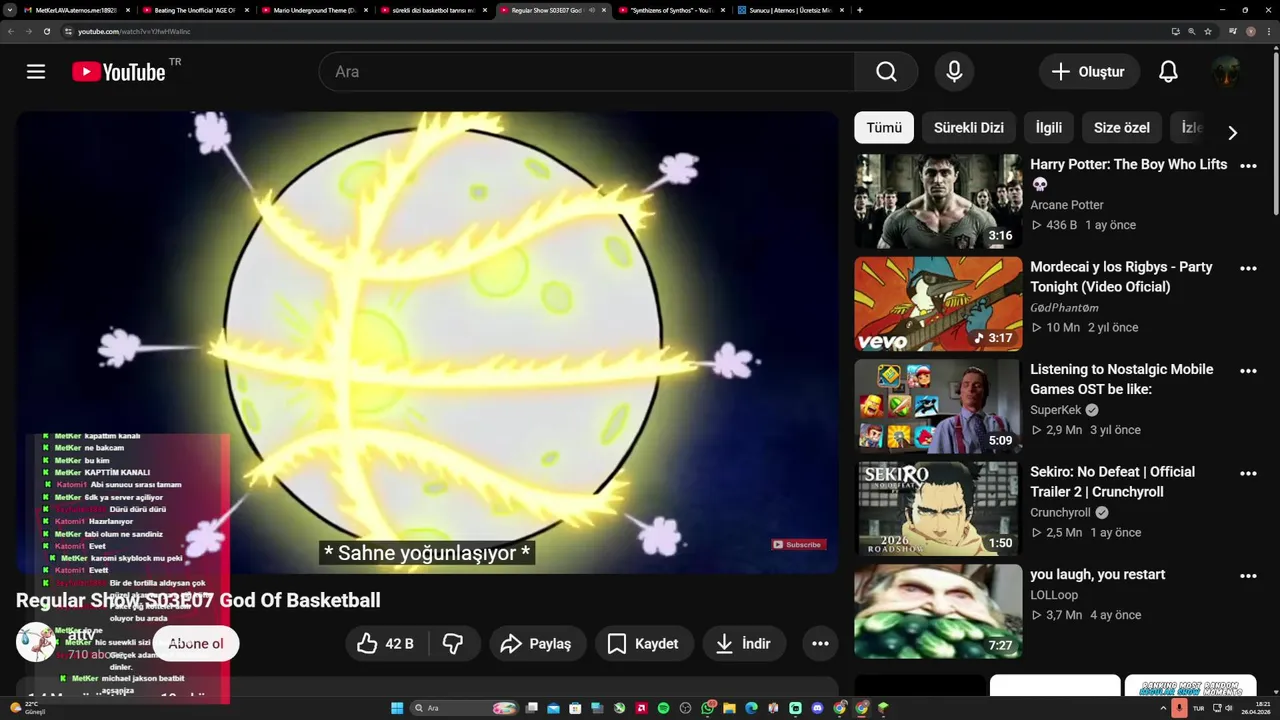Switch to Mario Underground Theme browser tab
Image resolution: width=1280 pixels, height=720 pixels.
(314, 10)
